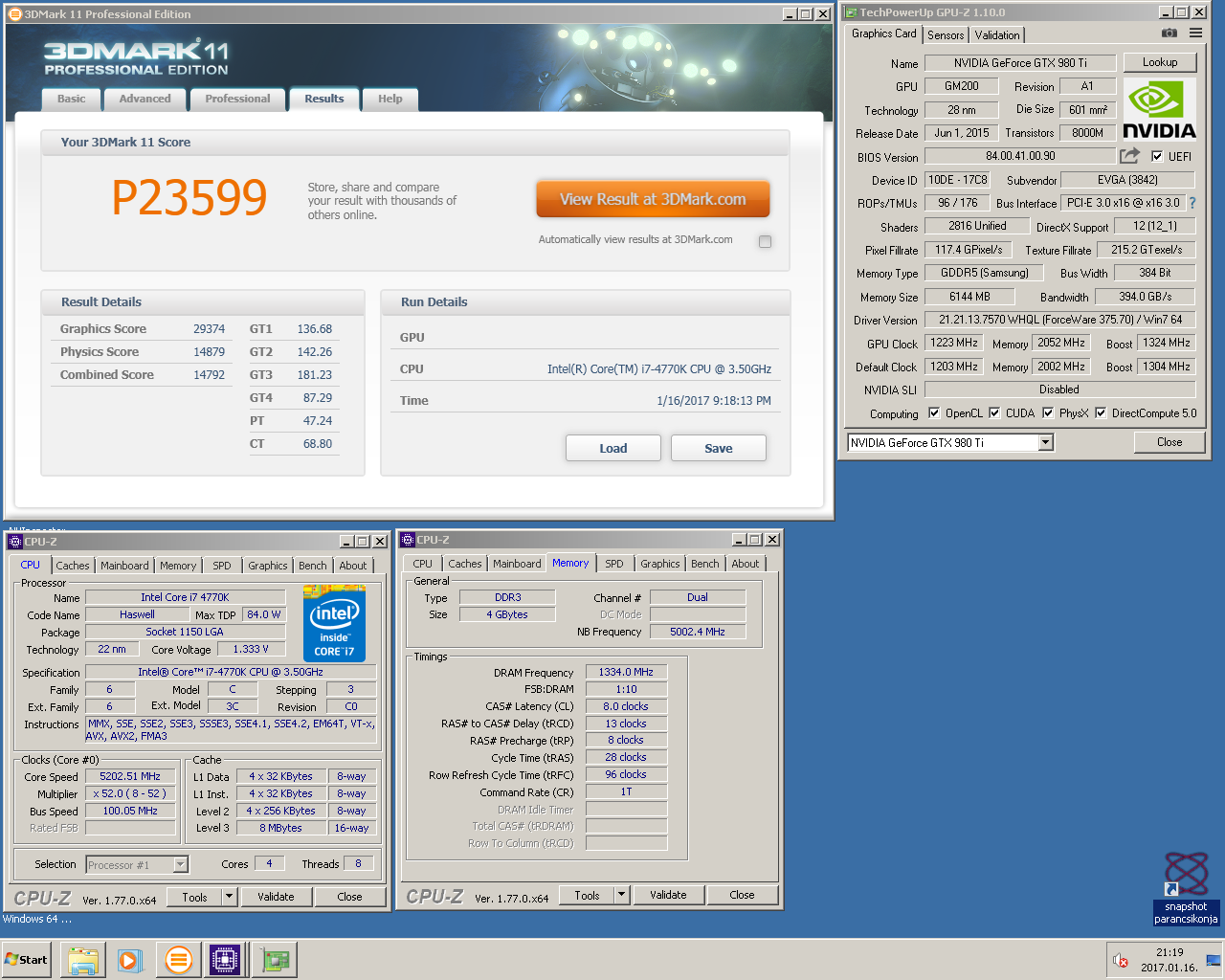Open the Help tab in 3DMark
The height and width of the screenshot is (980, 1225).
(390, 99)
